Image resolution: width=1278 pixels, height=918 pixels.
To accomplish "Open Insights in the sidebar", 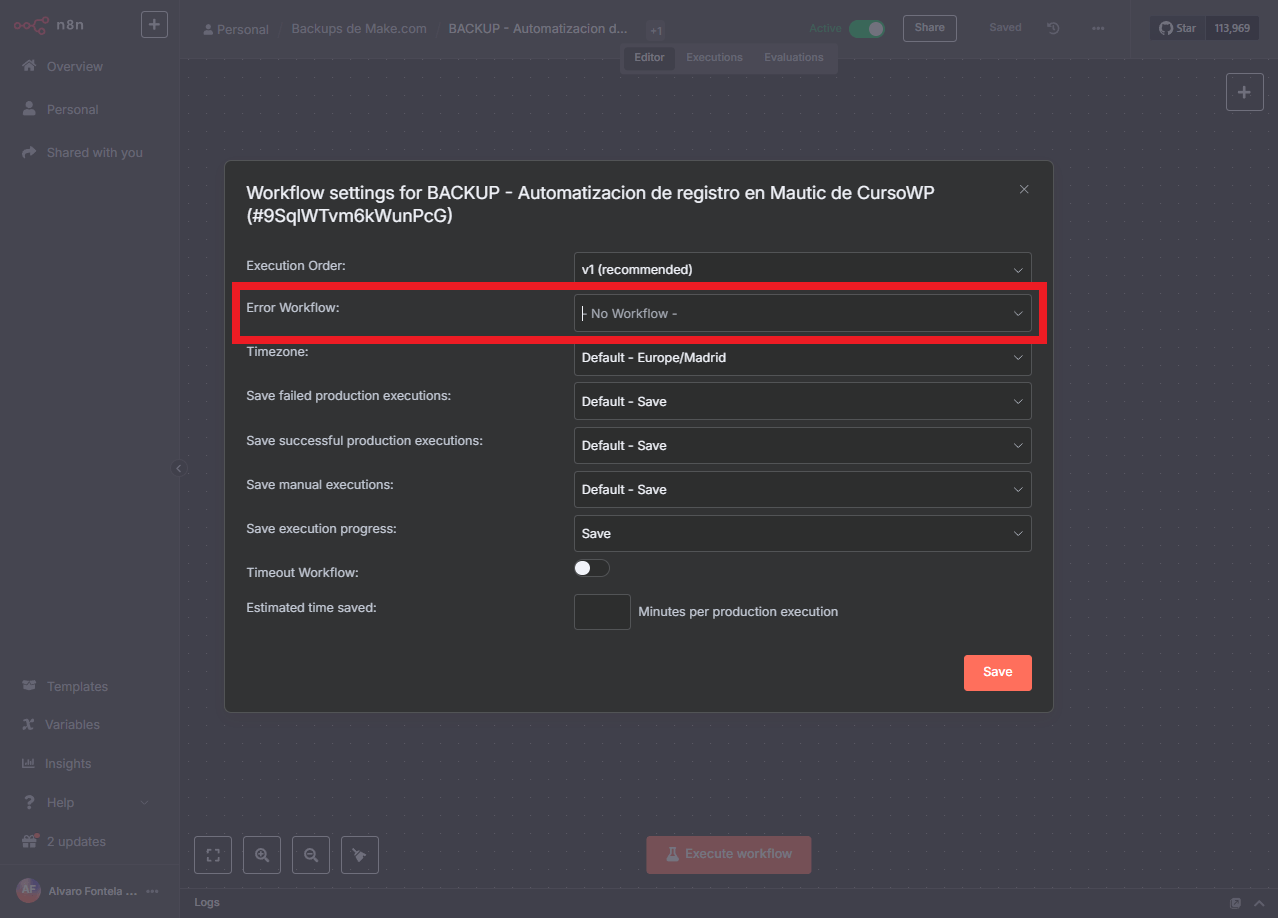I will point(68,763).
